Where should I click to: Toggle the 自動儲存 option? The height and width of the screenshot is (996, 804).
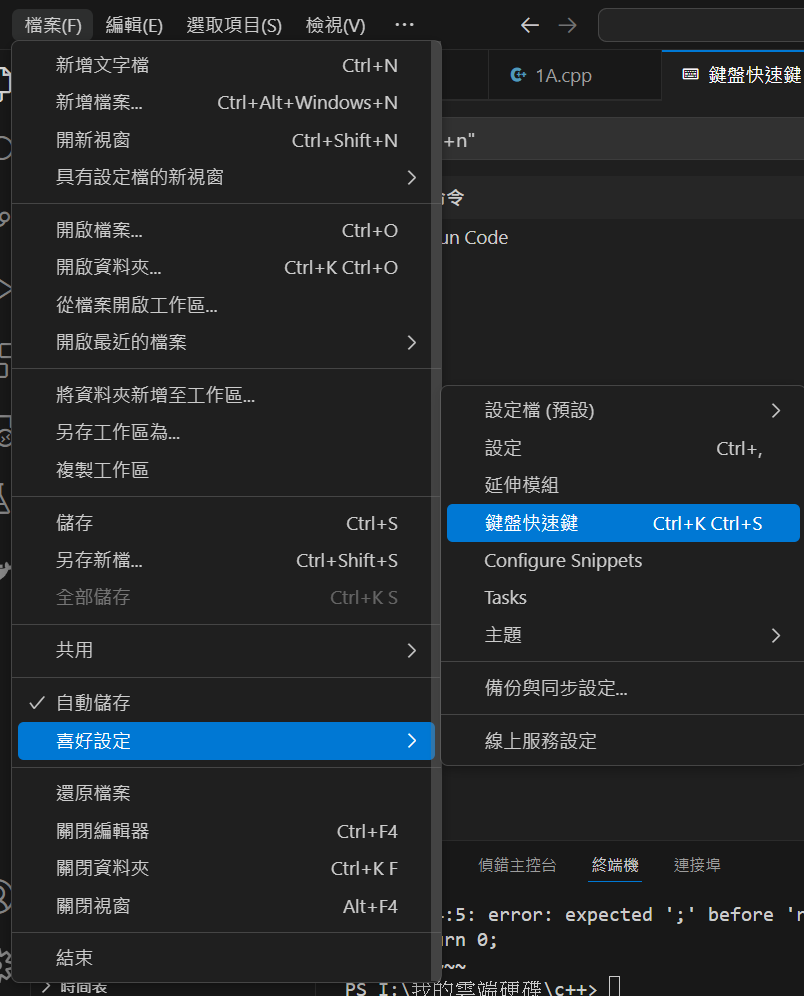click(226, 703)
